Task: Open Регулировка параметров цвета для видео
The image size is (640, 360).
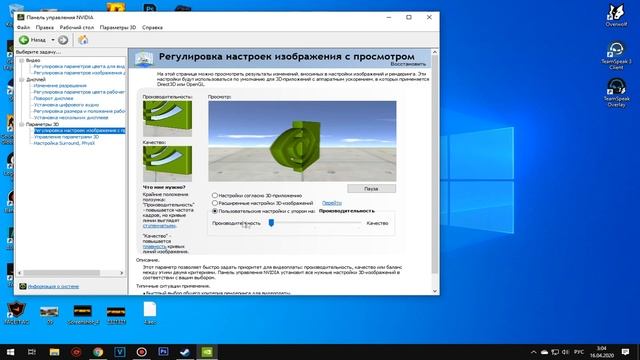Action: pos(79,66)
